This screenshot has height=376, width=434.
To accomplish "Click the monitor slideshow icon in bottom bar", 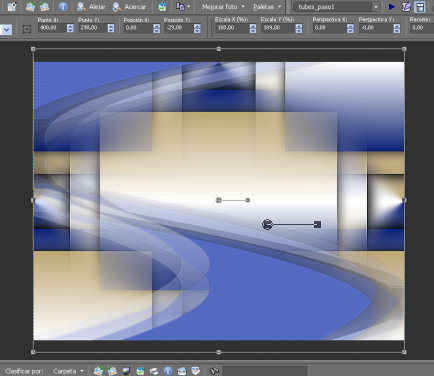I will pos(126,371).
